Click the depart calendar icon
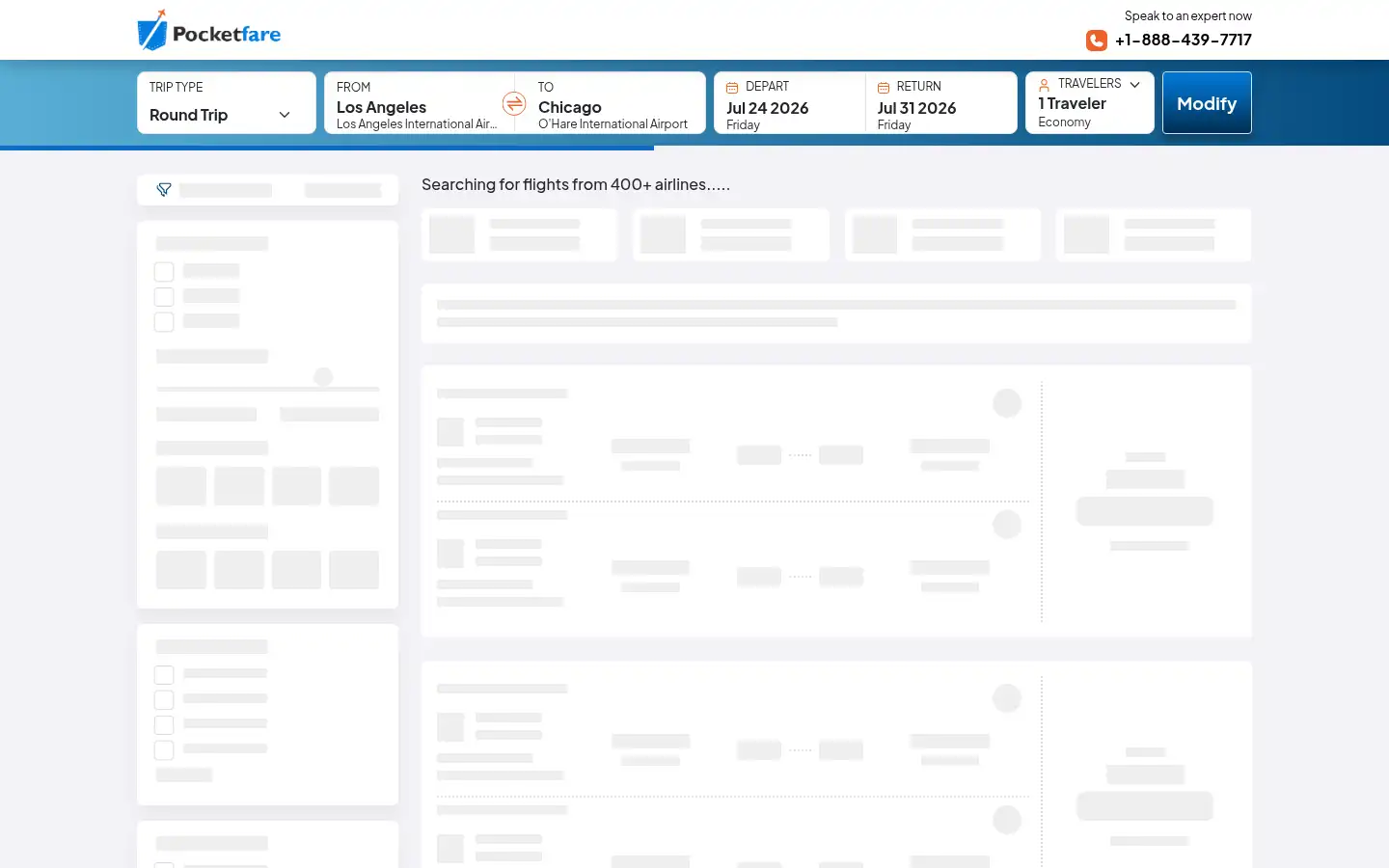 click(732, 87)
